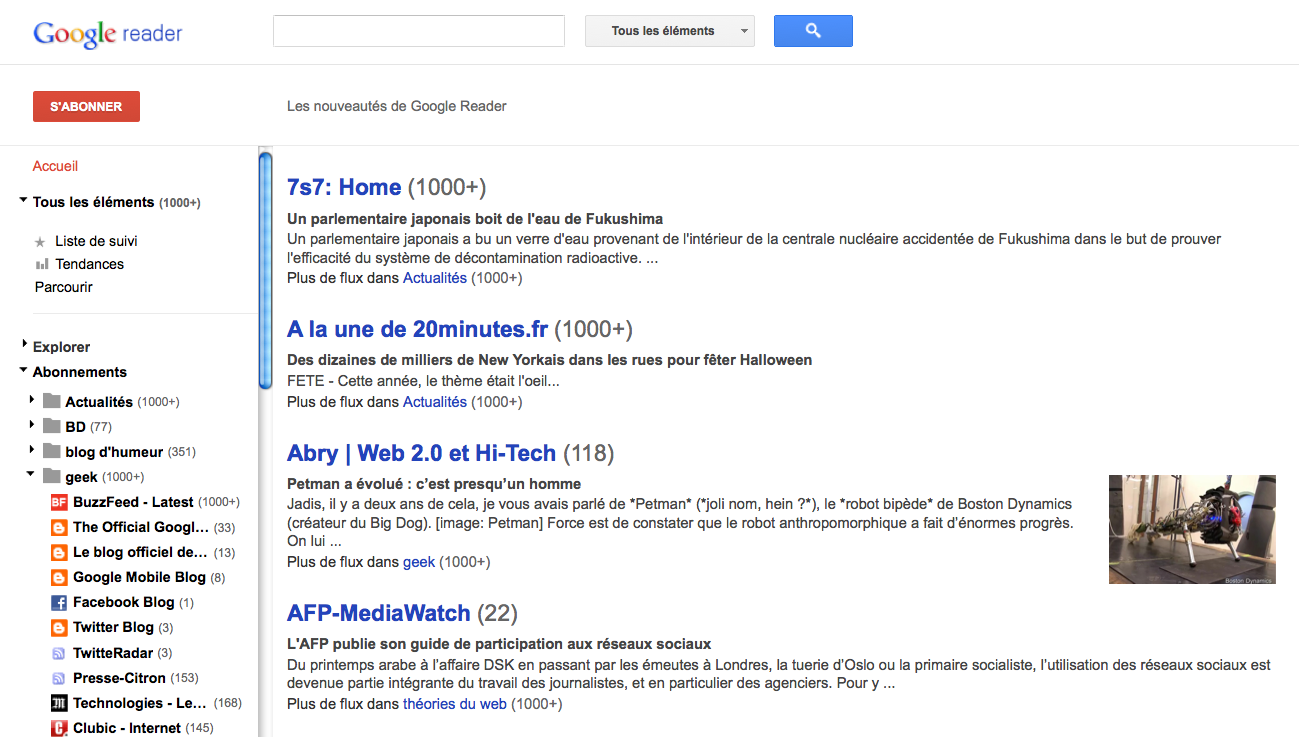This screenshot has height=737, width=1299.
Task: Select the Facebook Blog subscription
Action: [x=124, y=602]
